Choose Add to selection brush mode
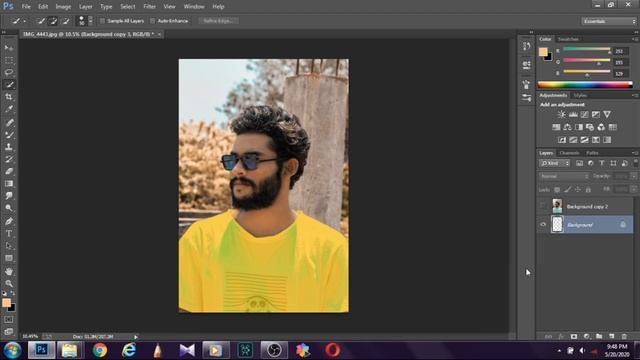The width and height of the screenshot is (640, 360). [53, 21]
